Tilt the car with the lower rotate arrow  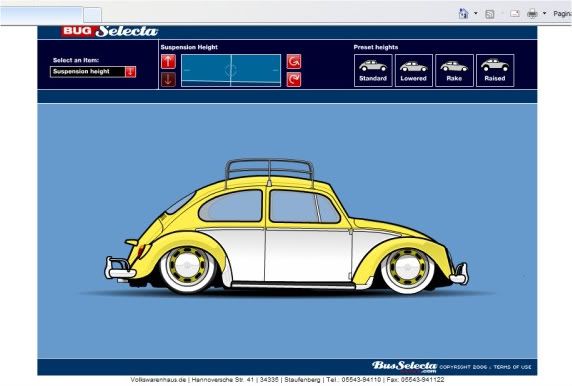294,79
